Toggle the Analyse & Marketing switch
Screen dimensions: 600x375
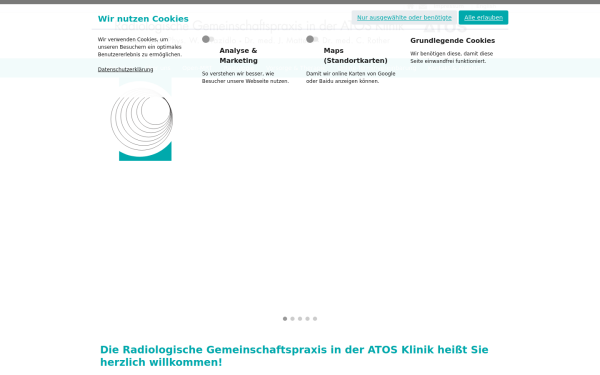click(208, 39)
